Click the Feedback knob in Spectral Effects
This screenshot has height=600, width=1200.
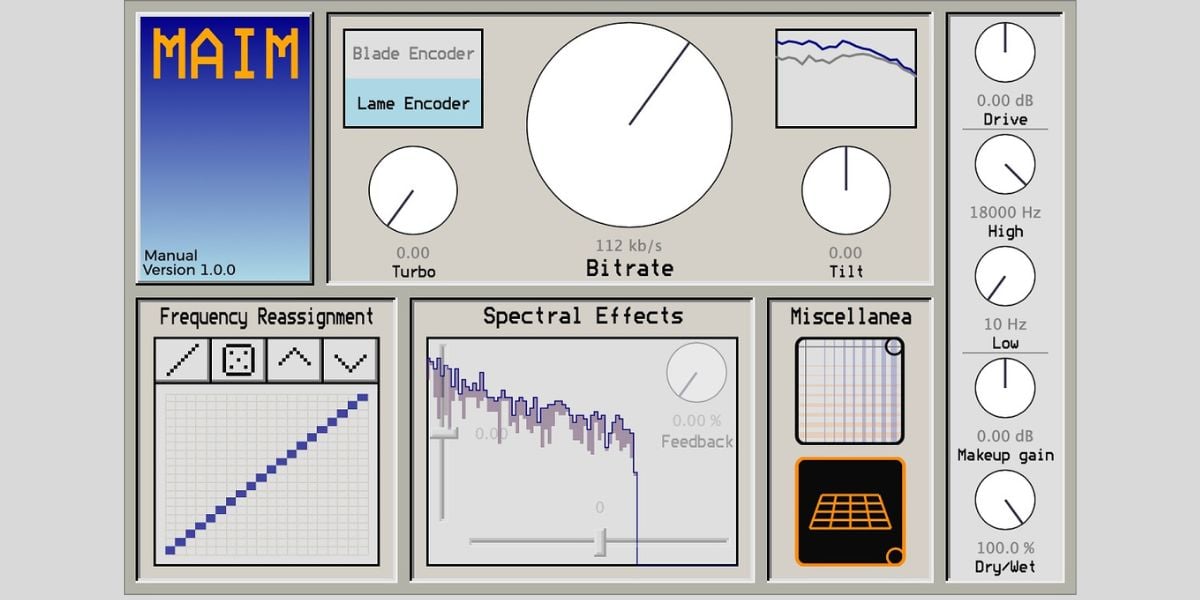[x=696, y=373]
